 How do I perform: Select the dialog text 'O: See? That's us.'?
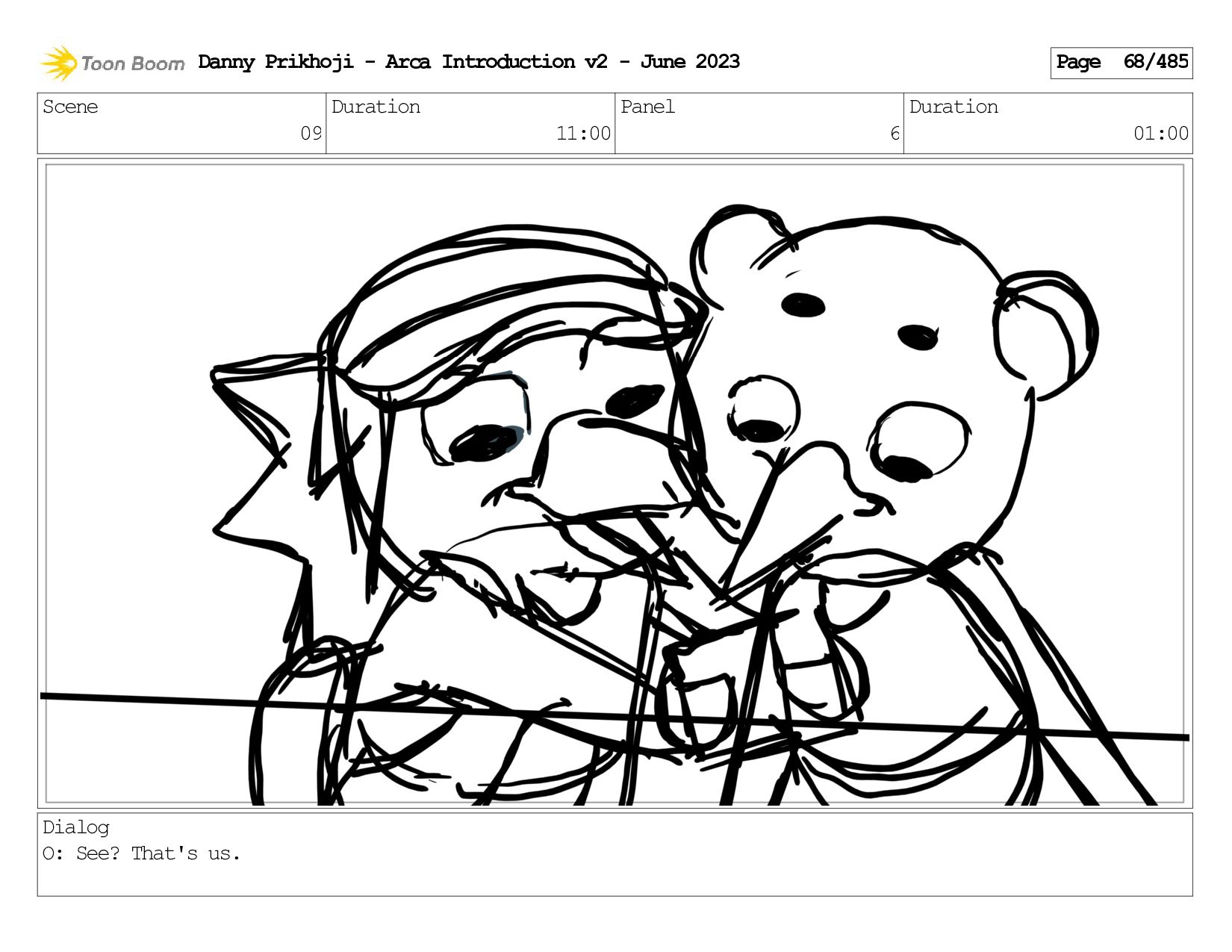coord(142,853)
